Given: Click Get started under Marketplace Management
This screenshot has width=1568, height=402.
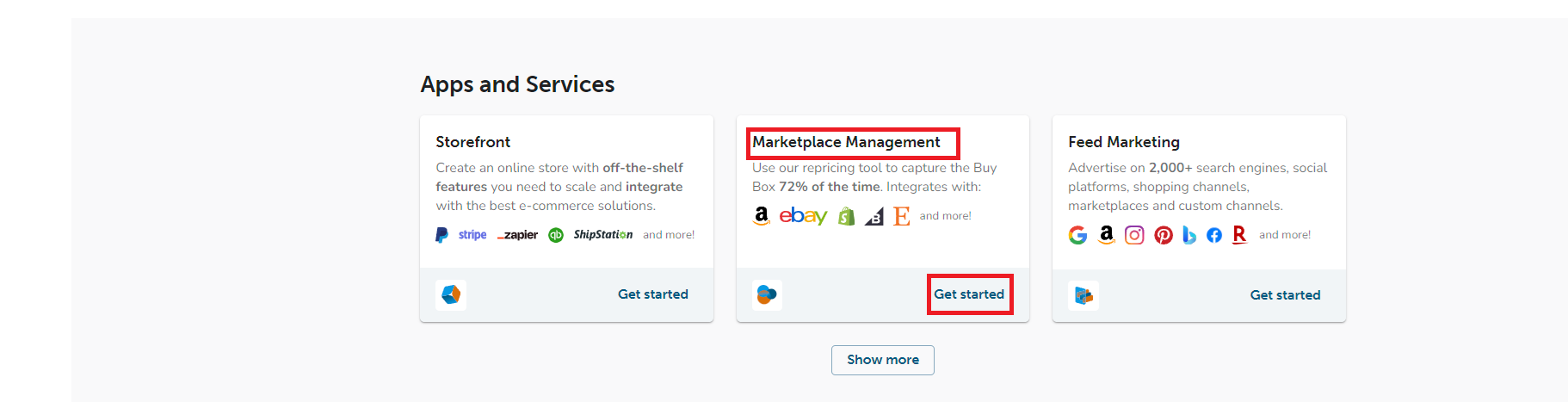Looking at the screenshot, I should coord(969,294).
